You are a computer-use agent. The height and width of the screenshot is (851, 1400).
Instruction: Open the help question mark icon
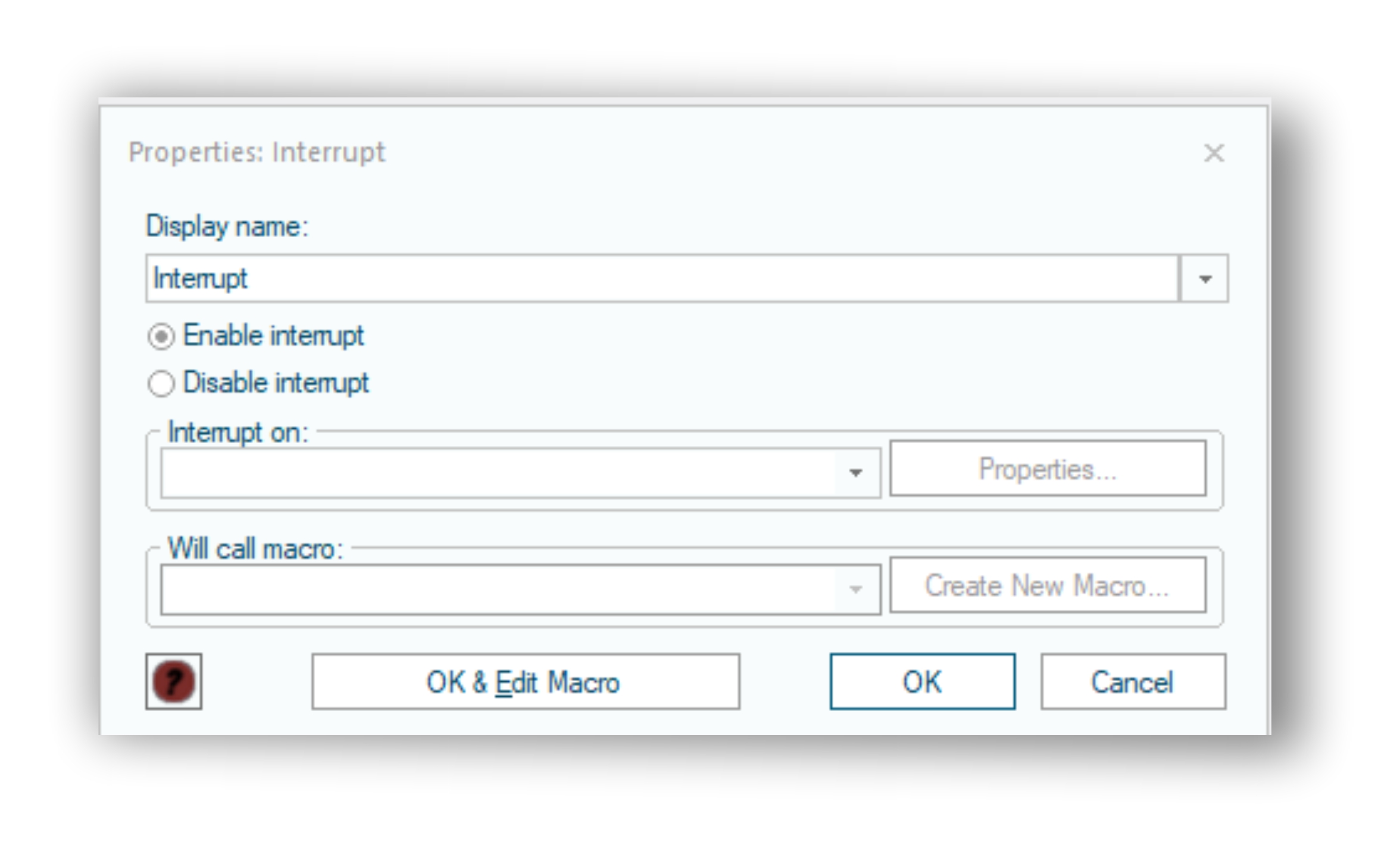point(174,681)
